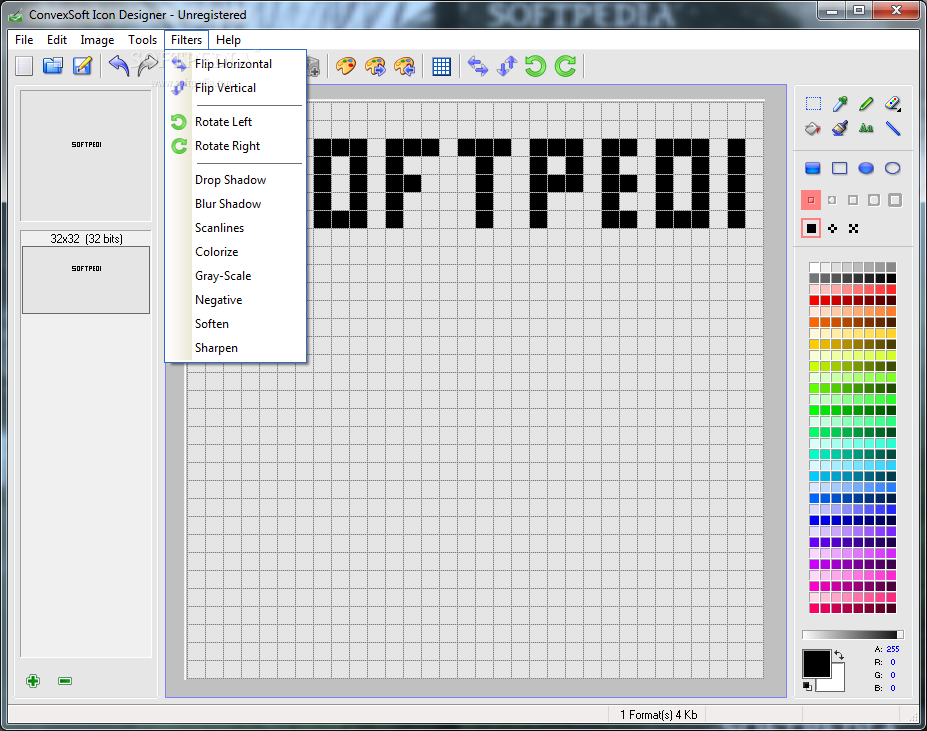Toggle the grid display toolbar icon

coord(442,66)
